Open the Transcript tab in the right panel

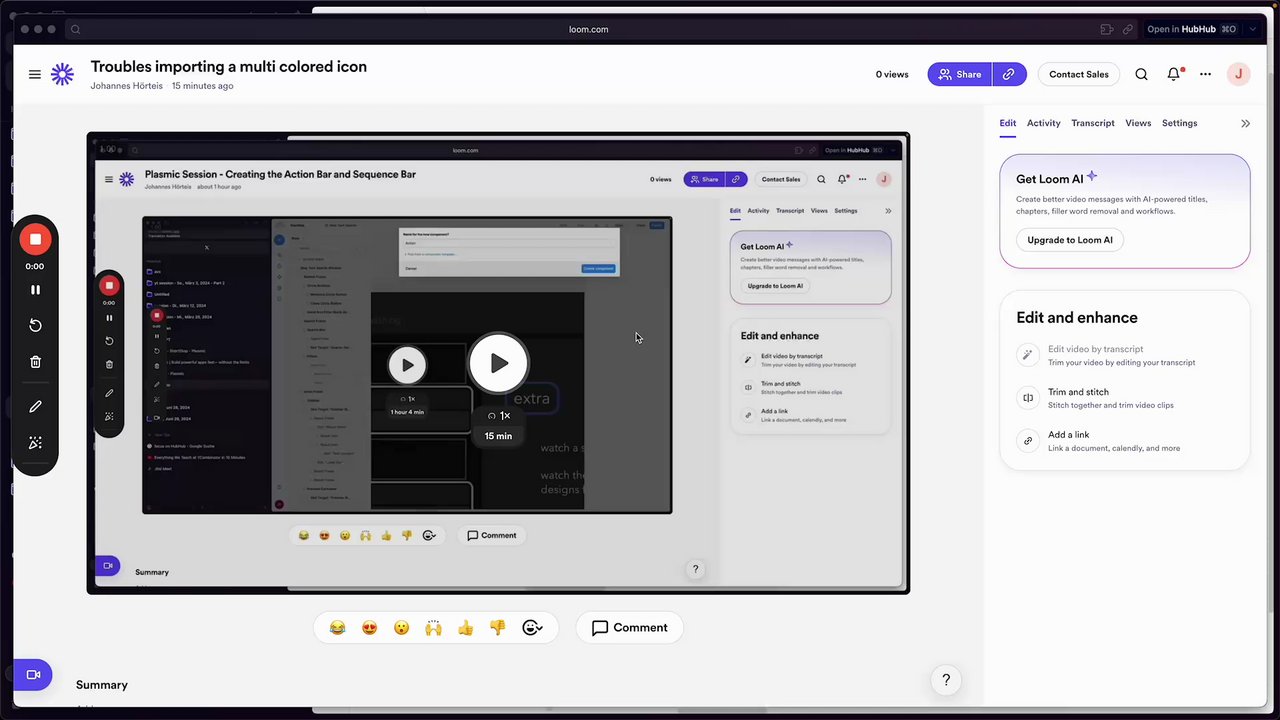click(x=1093, y=123)
